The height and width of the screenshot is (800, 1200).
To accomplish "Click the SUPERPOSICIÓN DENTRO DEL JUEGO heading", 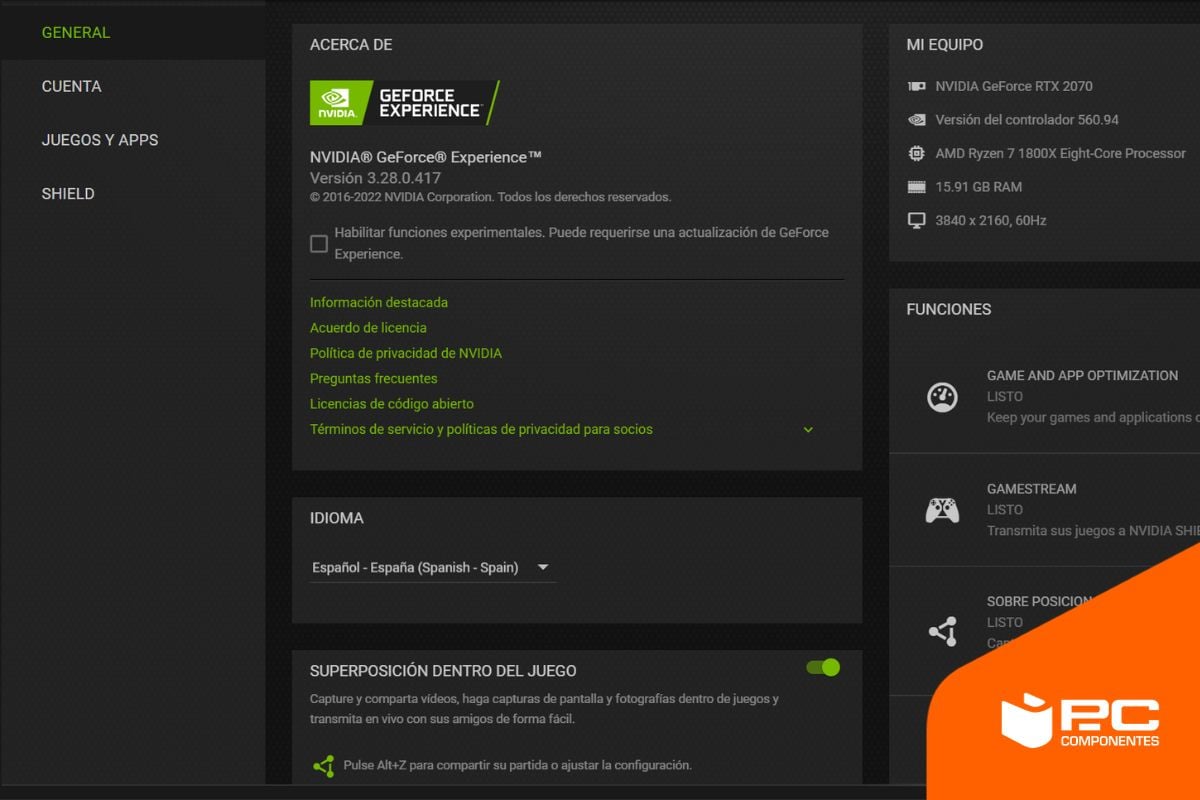I will [443, 671].
